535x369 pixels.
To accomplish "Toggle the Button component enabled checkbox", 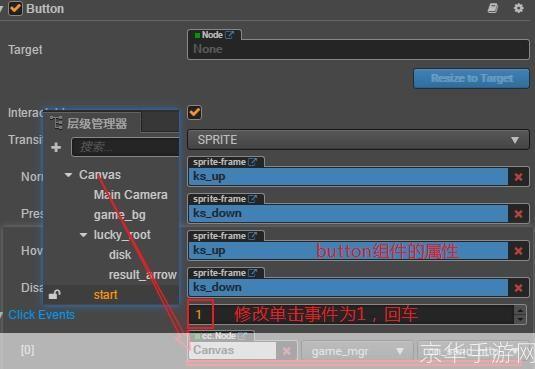I will [15, 8].
